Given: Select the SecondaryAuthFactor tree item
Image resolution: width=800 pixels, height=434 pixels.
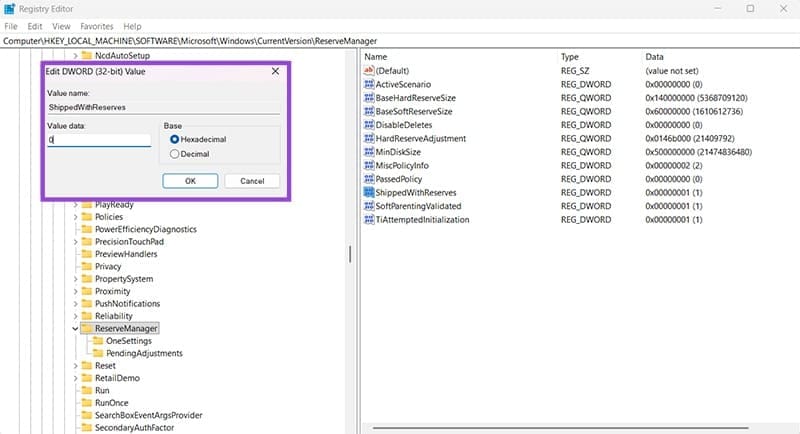Looking at the screenshot, I should [134, 427].
